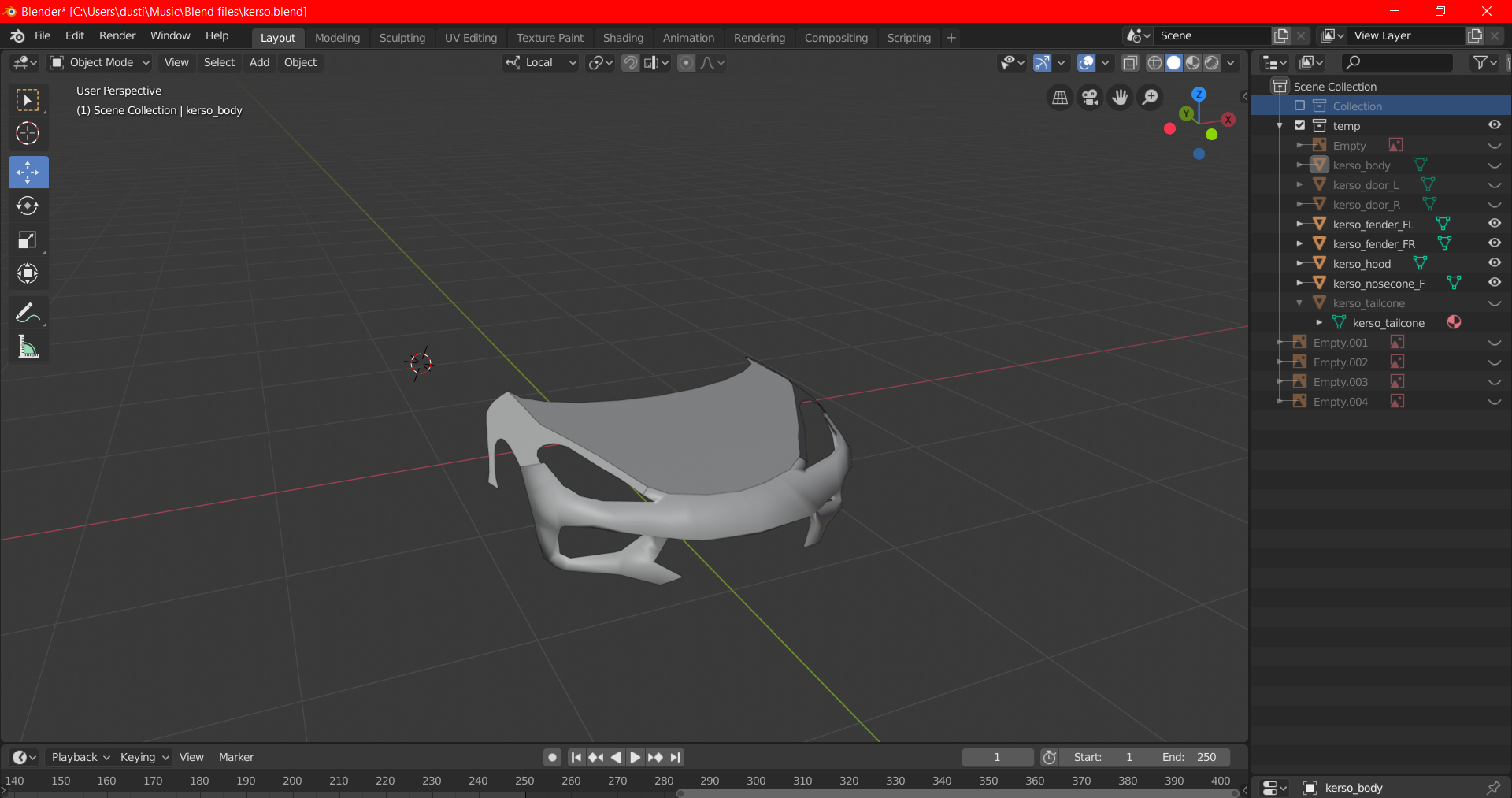The width and height of the screenshot is (1512, 798).
Task: Click the pan view hand icon
Action: (x=1120, y=97)
